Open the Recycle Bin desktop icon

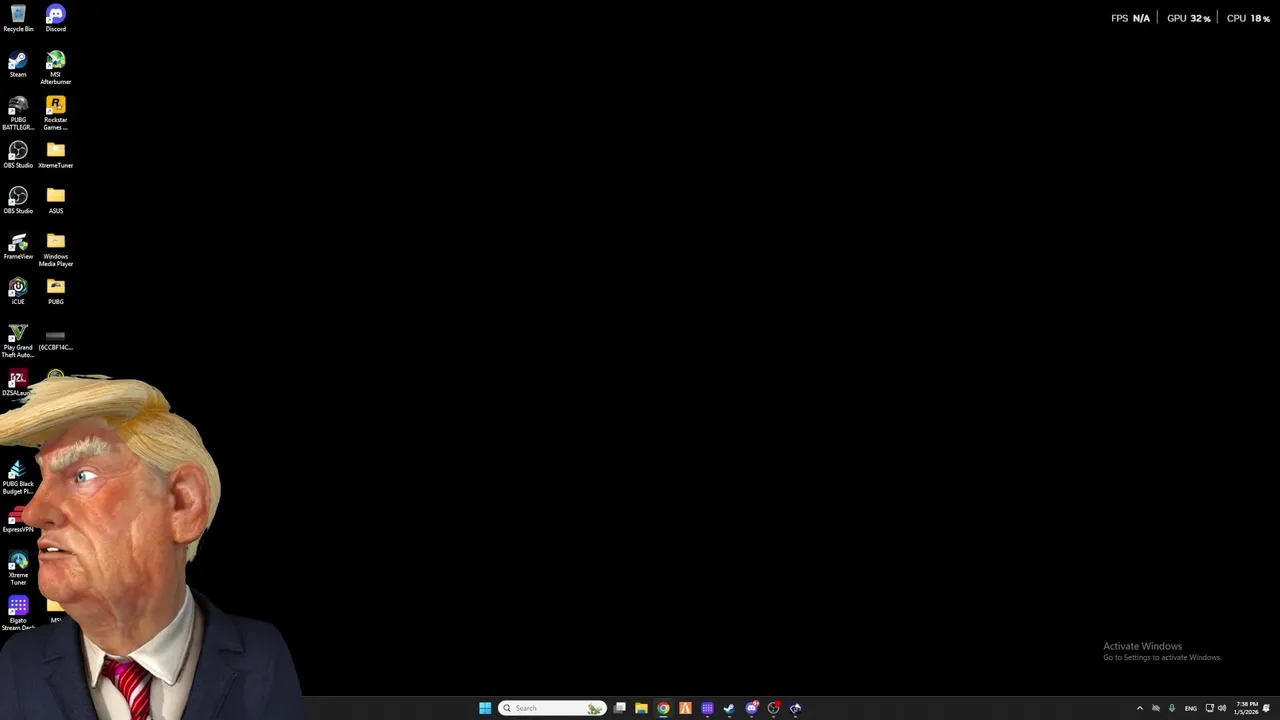tap(18, 18)
